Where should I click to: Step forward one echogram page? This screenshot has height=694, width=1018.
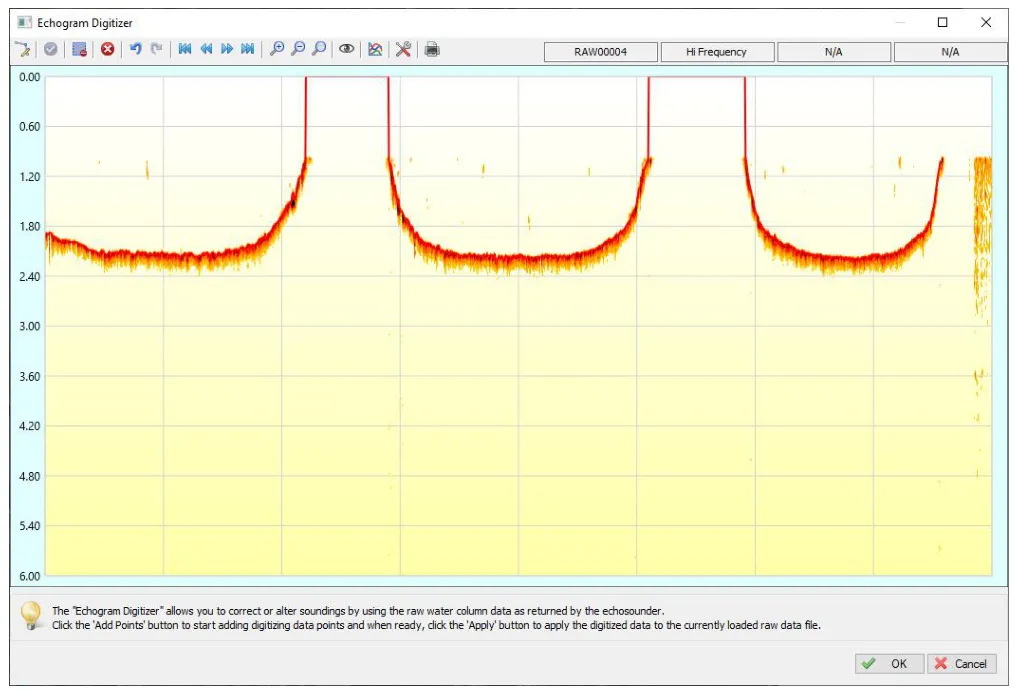[227, 49]
